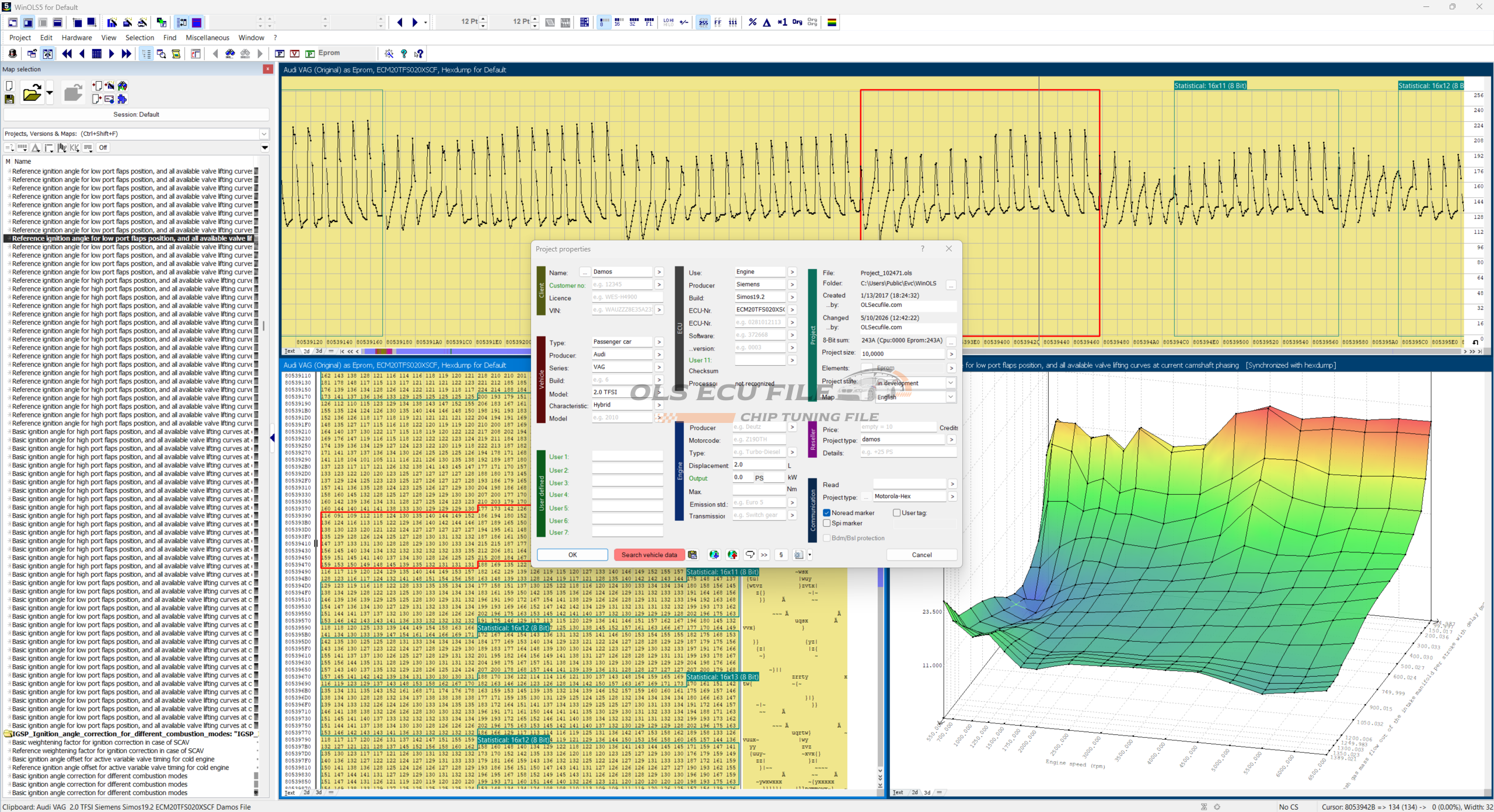Expand options arrow beside Vehicle Type Passenger car
This screenshot has height=812, width=1494.
[659, 342]
